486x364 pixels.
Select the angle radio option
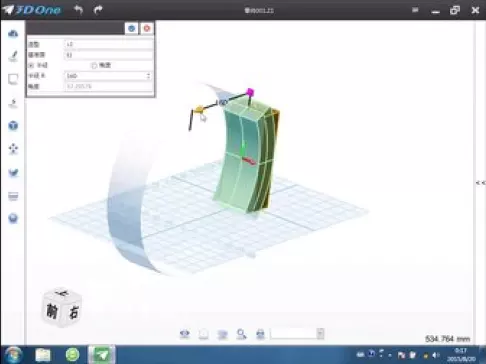(94, 65)
